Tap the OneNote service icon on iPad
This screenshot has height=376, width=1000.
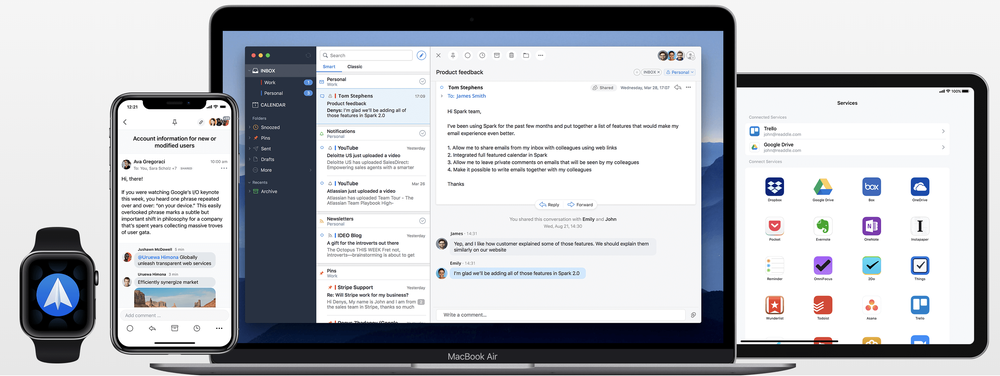point(871,226)
